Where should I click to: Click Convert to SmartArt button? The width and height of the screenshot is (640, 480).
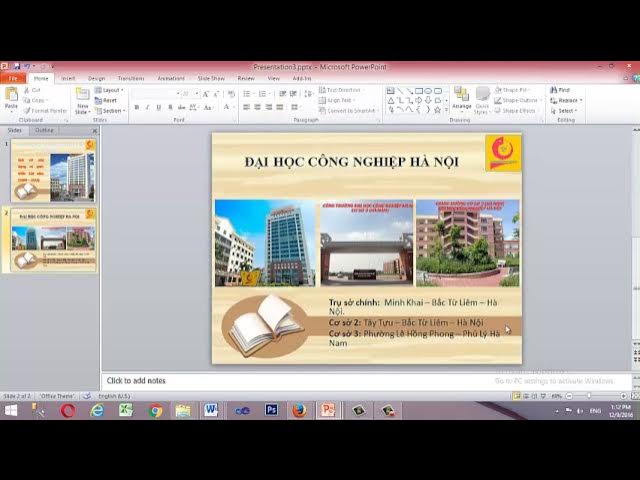click(347, 111)
